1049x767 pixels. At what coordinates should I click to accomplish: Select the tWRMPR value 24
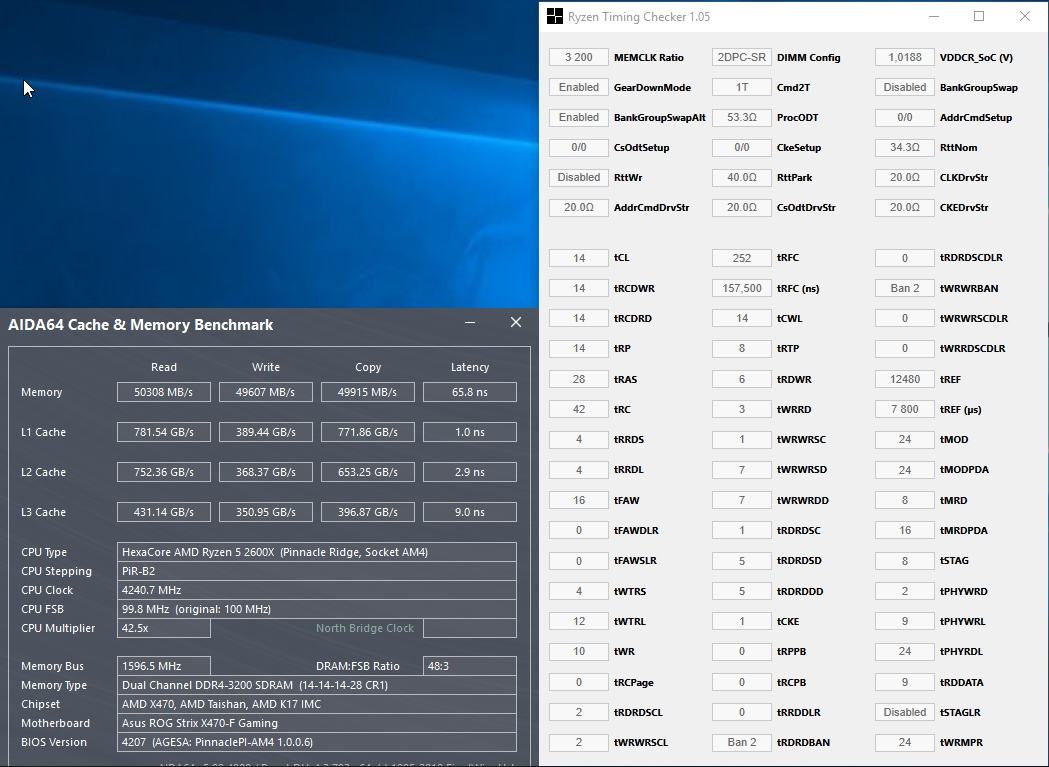[x=904, y=743]
